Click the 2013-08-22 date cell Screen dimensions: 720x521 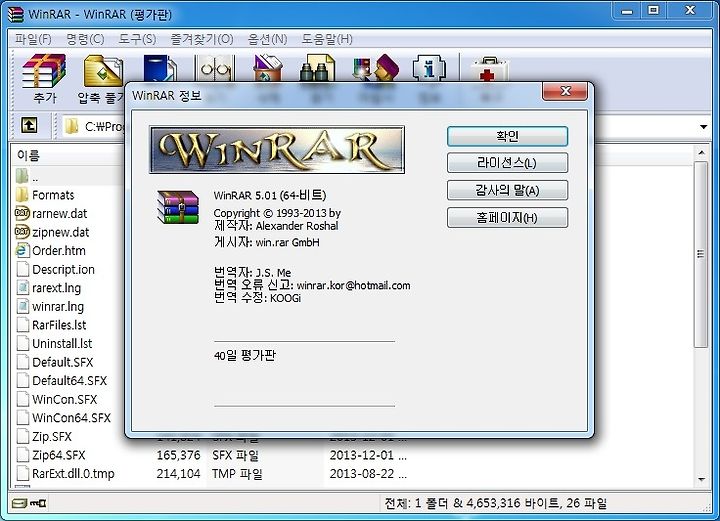pos(368,474)
